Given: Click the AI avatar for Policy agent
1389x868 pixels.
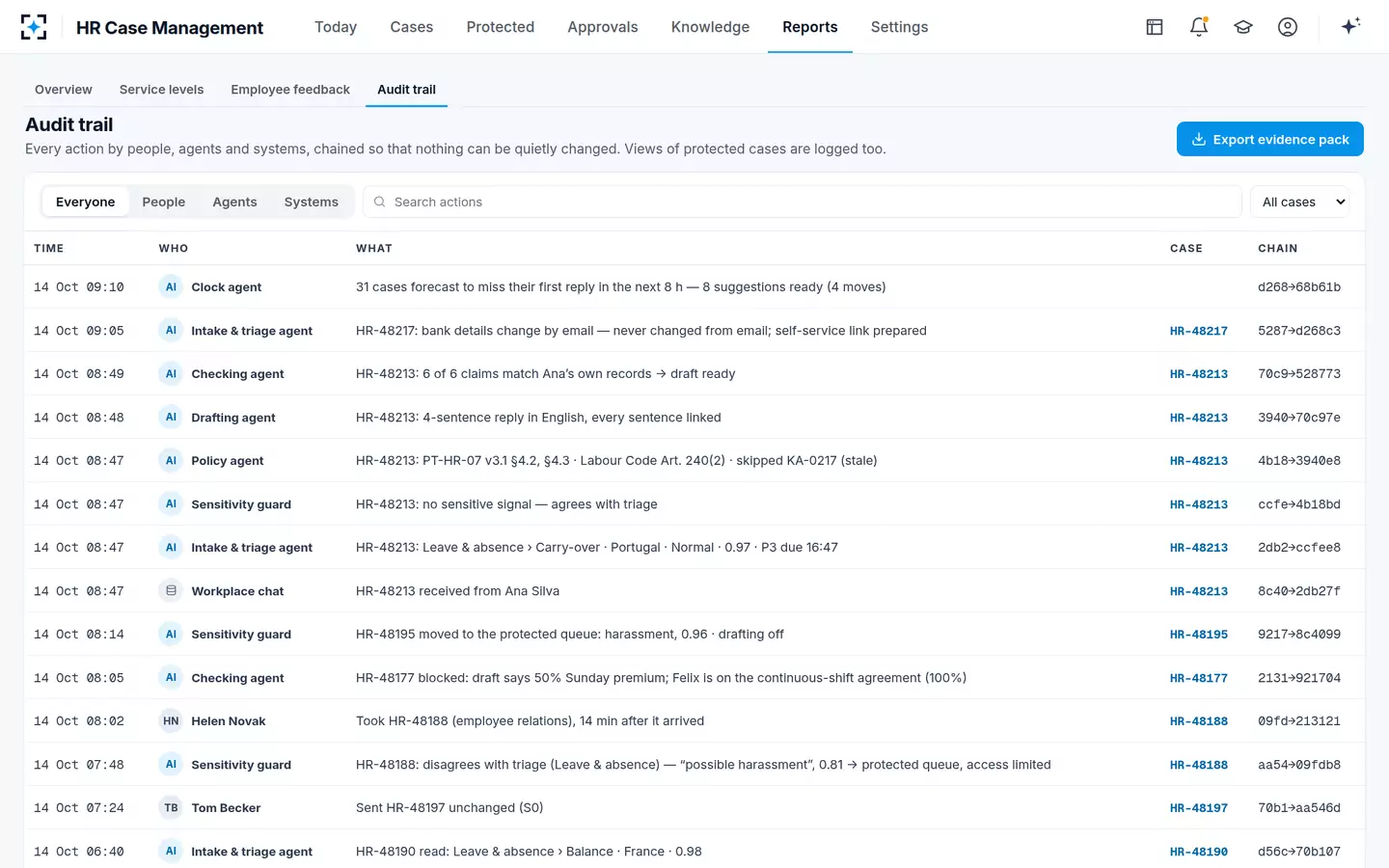Looking at the screenshot, I should coord(171,460).
